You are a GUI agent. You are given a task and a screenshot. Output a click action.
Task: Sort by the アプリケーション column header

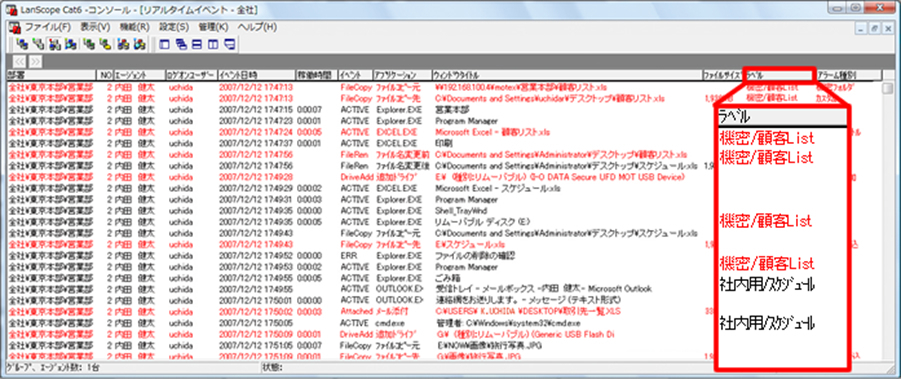coord(402,75)
